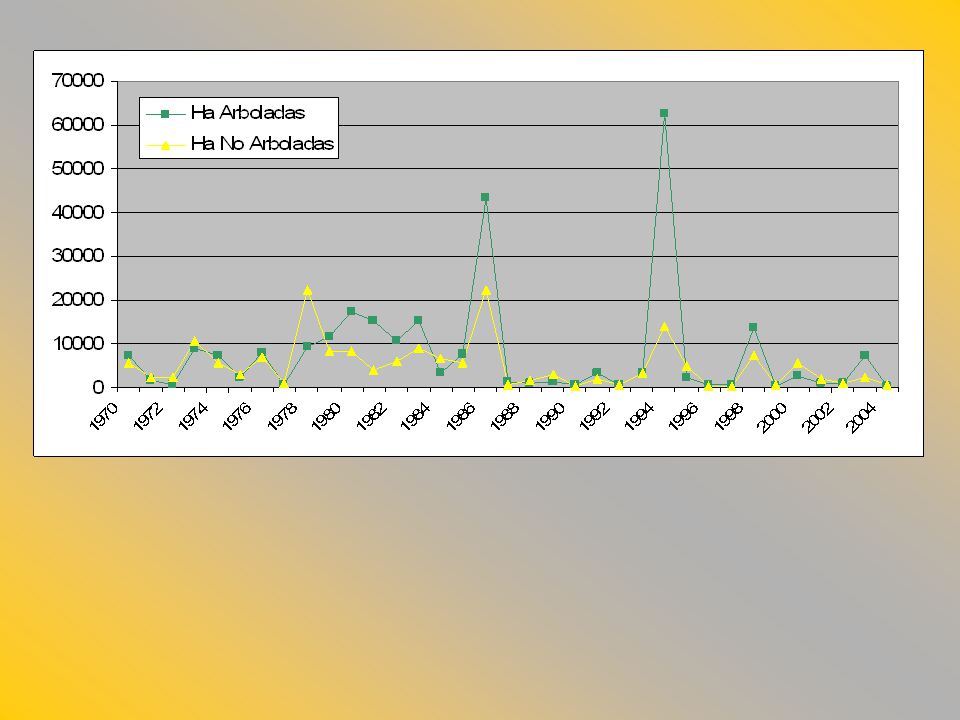The width and height of the screenshot is (960, 720).
Task: Click the 1998 x-axis label
Action: 729,416
